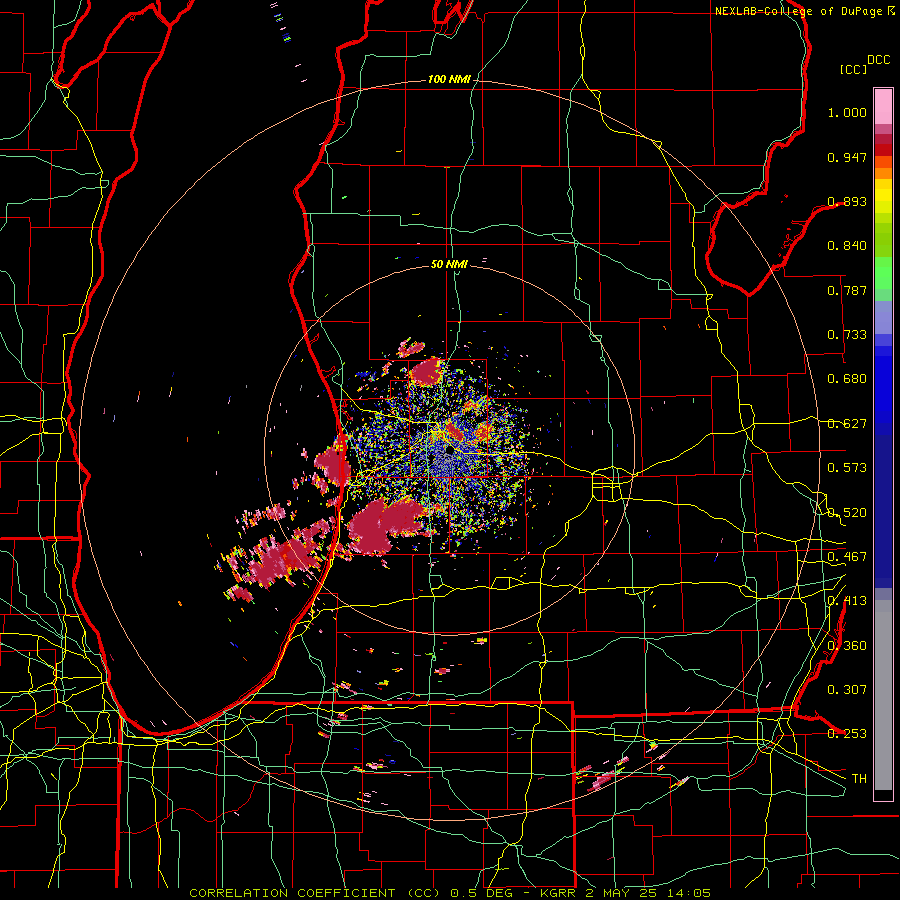Click the 0.573 legend value
The width and height of the screenshot is (900, 900).
847,468
